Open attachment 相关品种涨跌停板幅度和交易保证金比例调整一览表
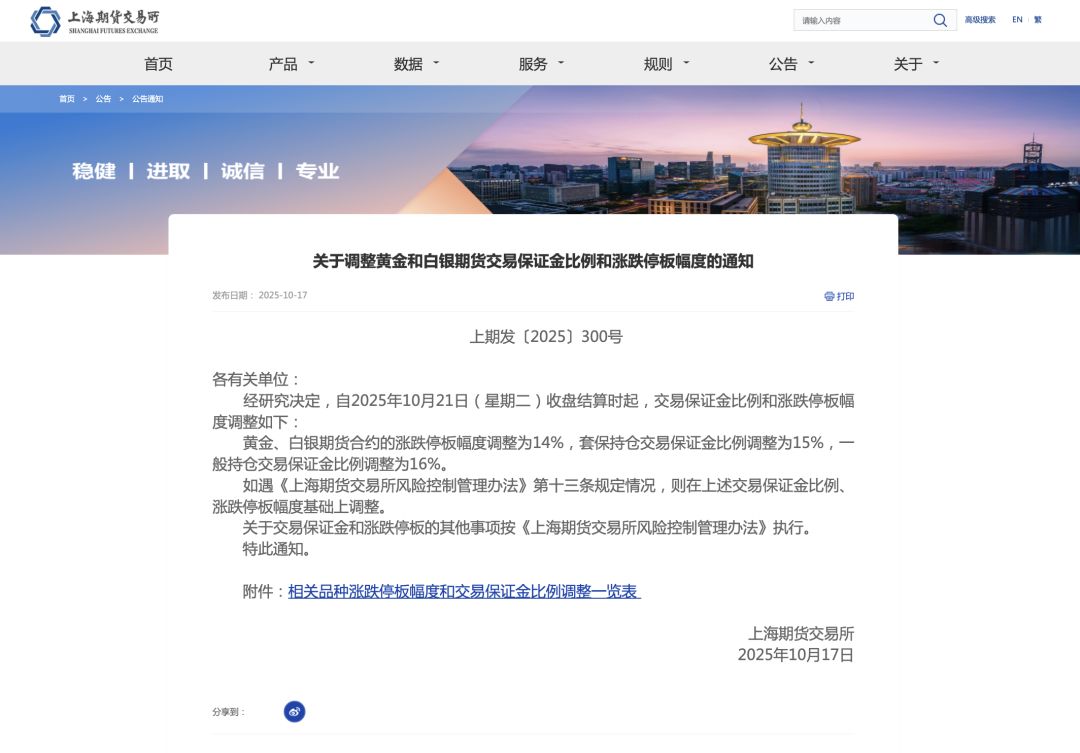 [x=464, y=591]
